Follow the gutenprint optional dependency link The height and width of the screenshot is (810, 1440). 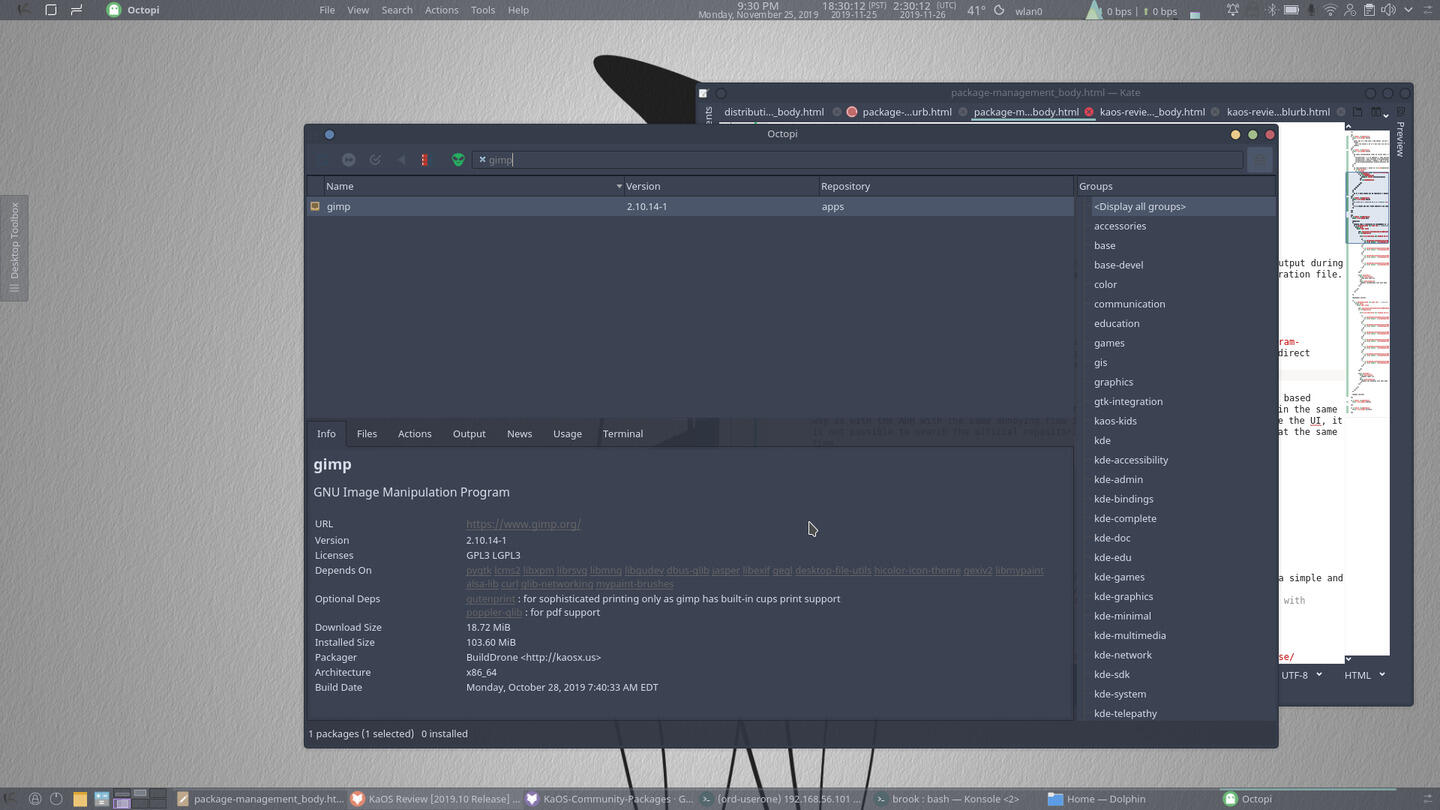(490, 599)
